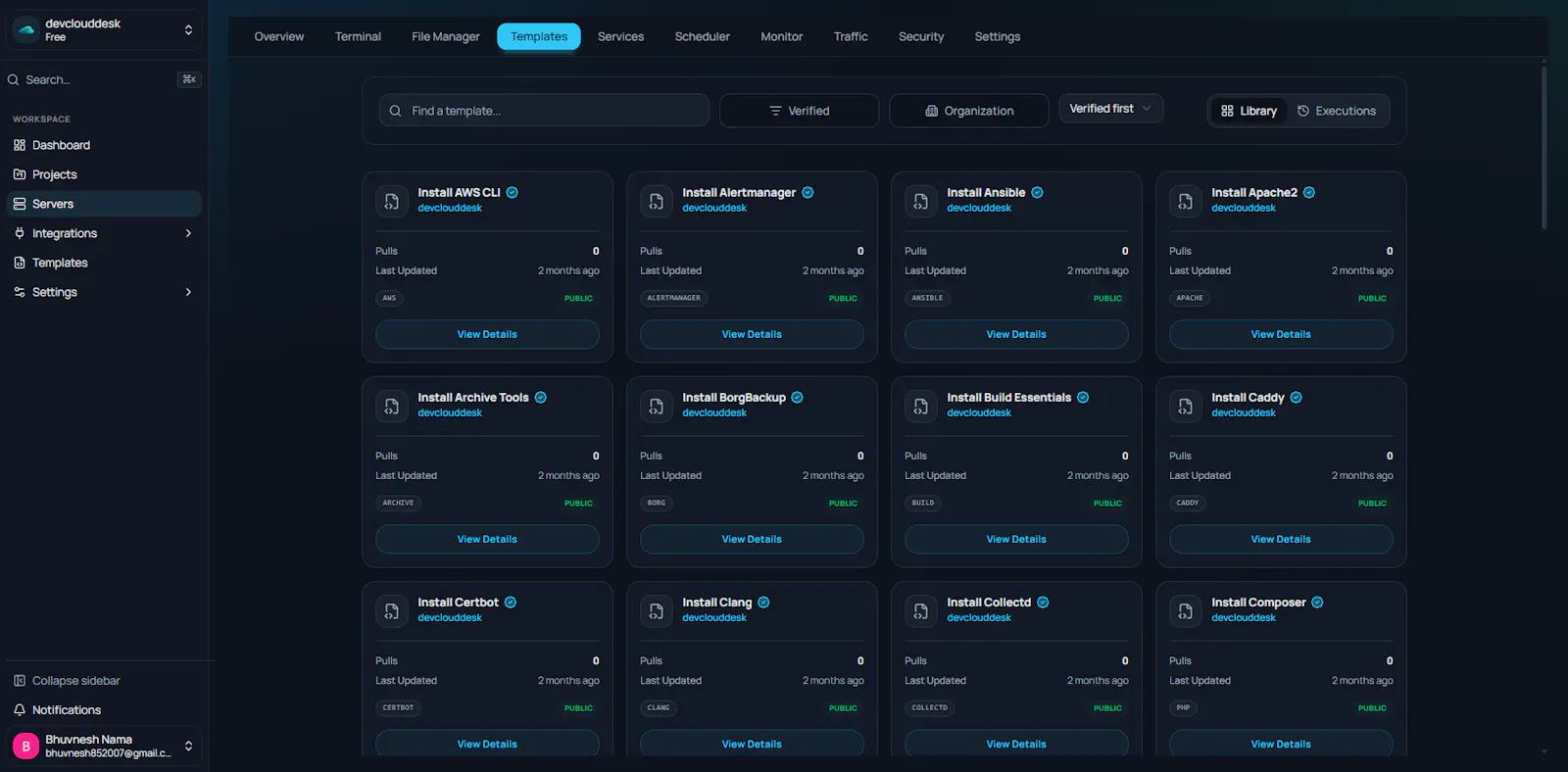Image resolution: width=1568 pixels, height=772 pixels.
Task: Expand the Settings sidebar menu chevron
Action: 188,292
